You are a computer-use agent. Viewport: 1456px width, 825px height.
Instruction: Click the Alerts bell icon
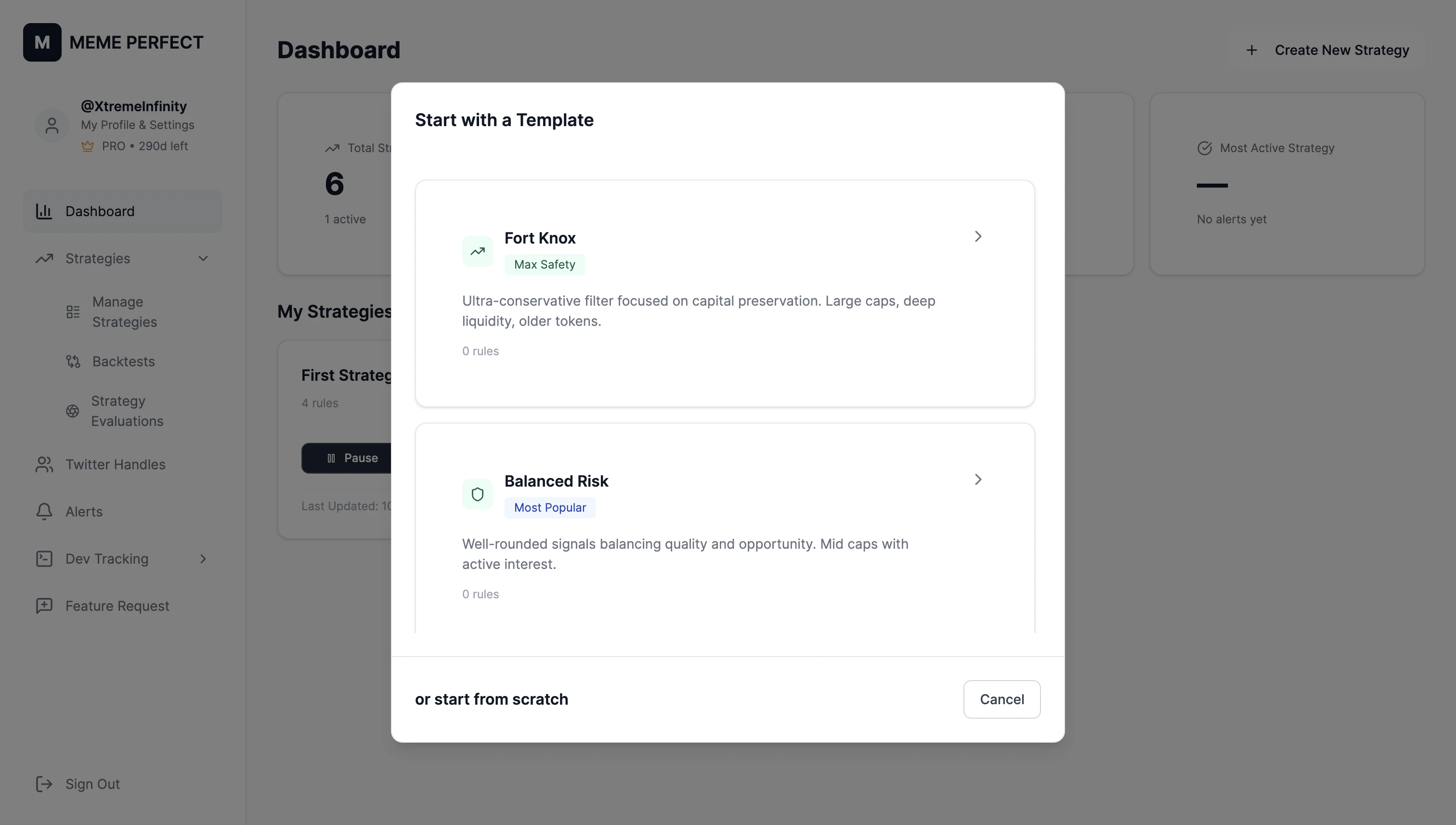44,512
